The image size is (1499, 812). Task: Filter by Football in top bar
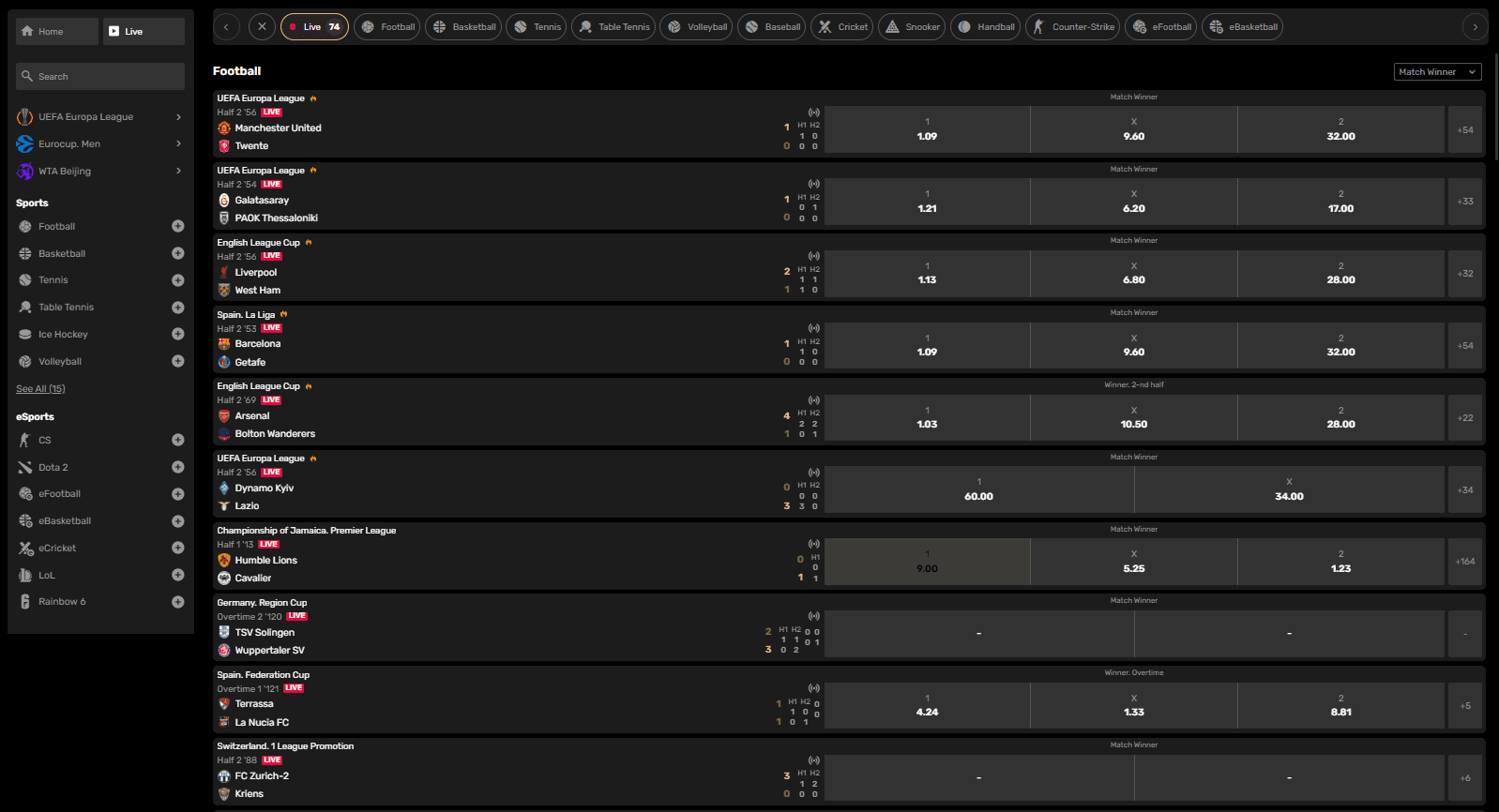click(387, 27)
